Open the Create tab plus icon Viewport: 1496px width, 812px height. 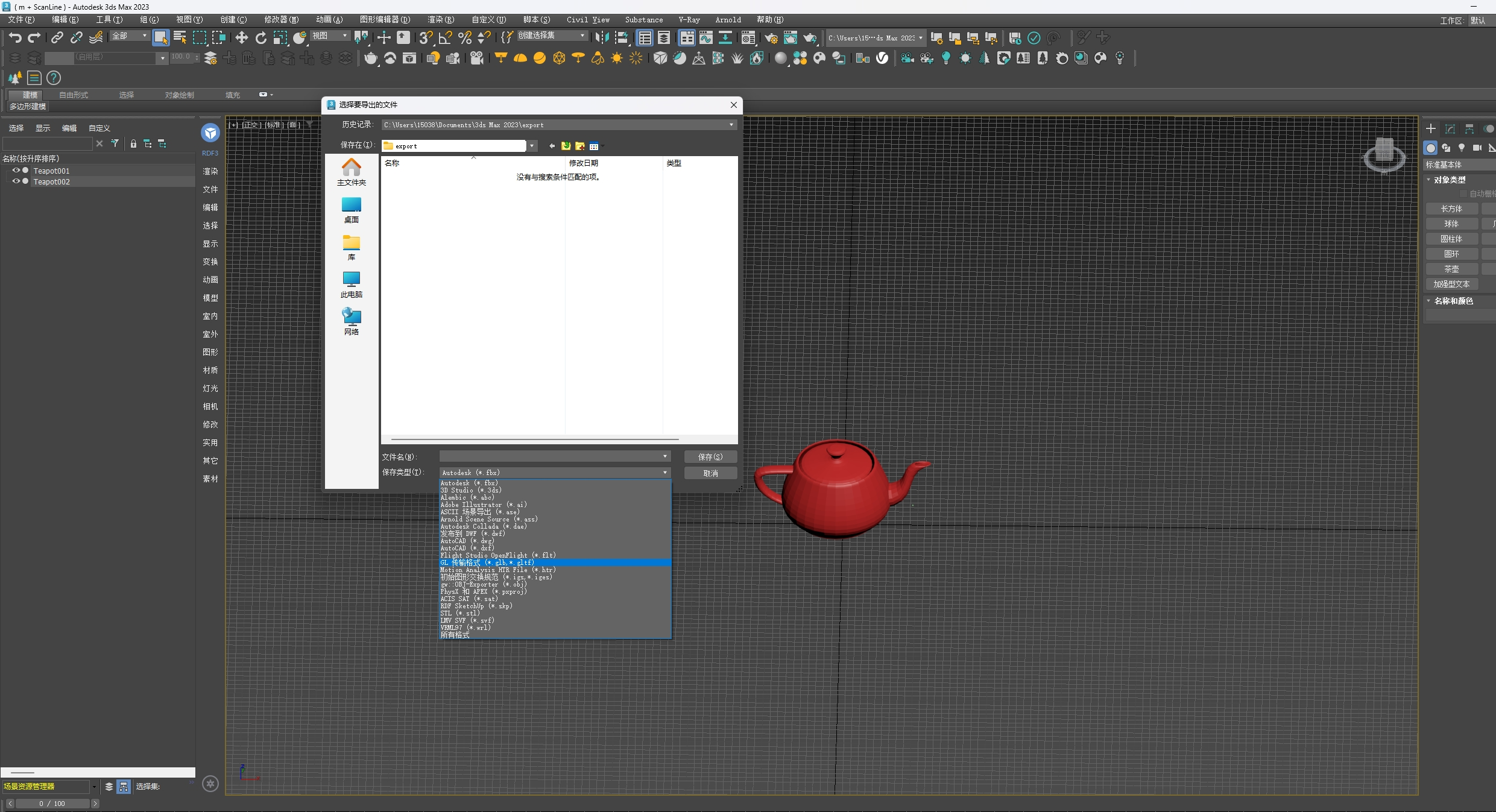(1430, 128)
